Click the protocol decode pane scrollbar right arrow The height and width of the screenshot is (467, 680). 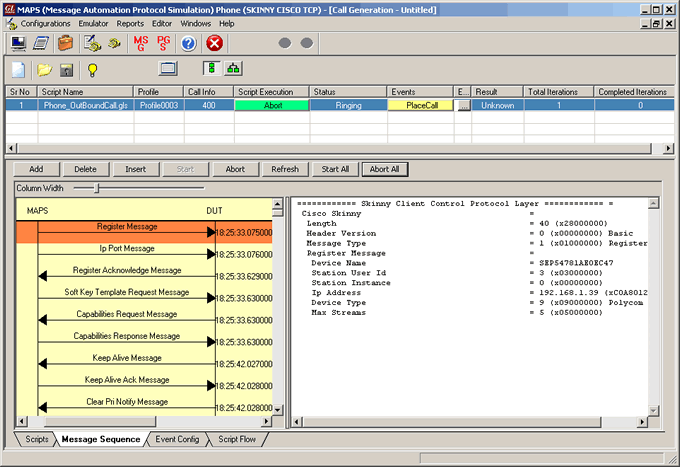coord(642,421)
